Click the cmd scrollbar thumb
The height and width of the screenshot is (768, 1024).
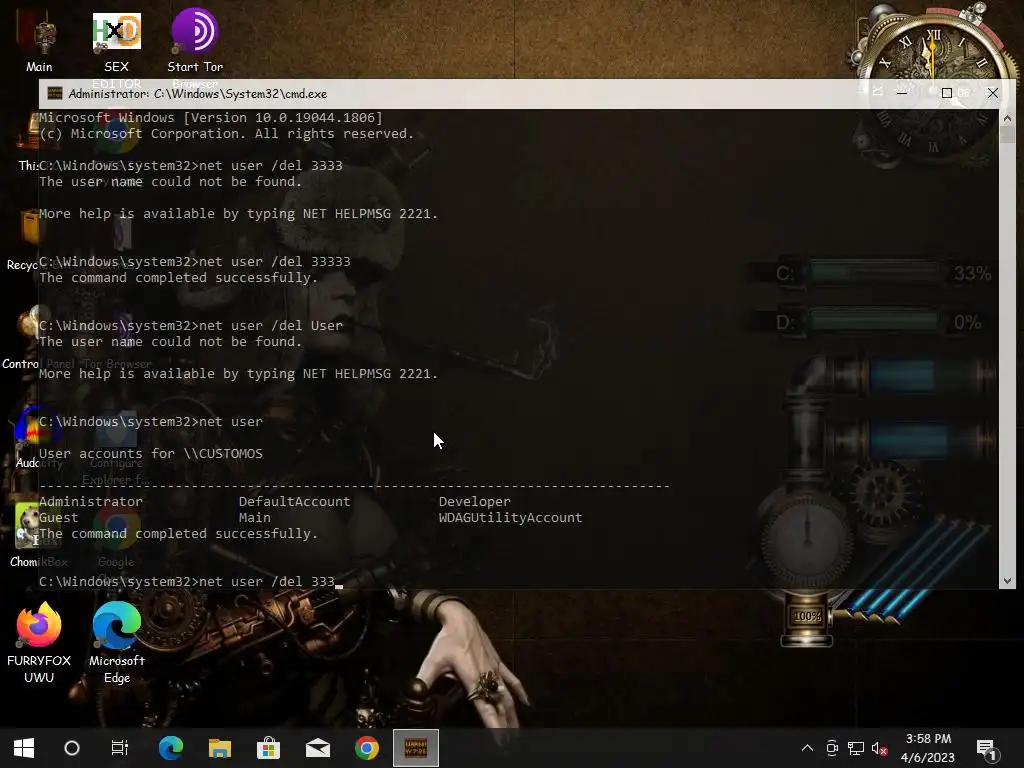pyautogui.click(x=1006, y=135)
